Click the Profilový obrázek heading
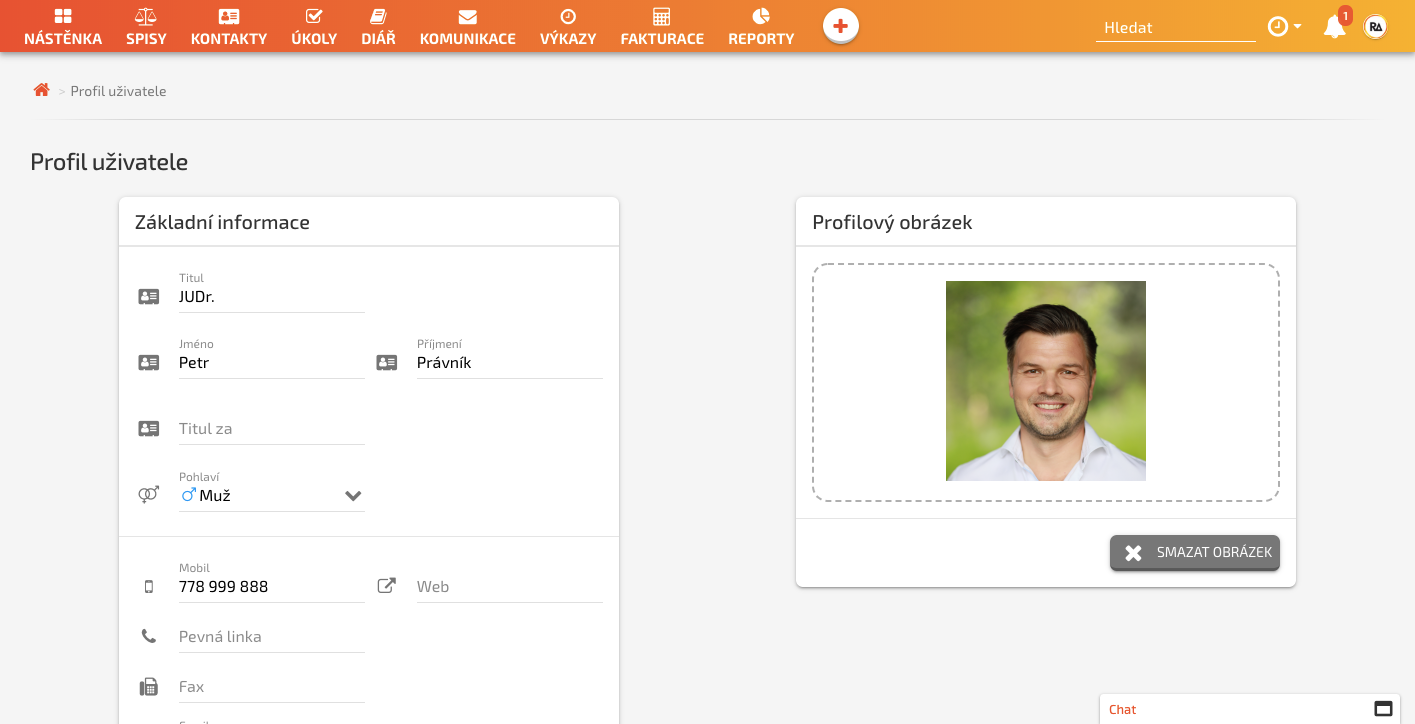The image size is (1415, 724). 892,222
